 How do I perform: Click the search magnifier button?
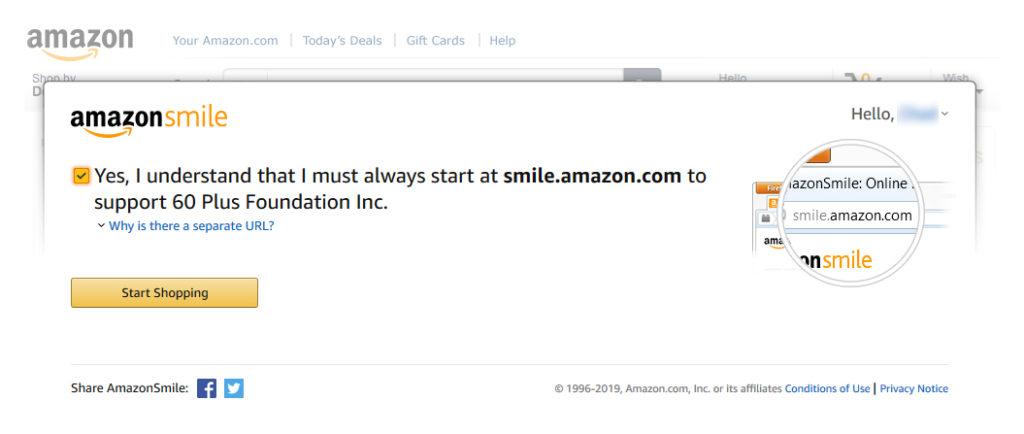642,75
